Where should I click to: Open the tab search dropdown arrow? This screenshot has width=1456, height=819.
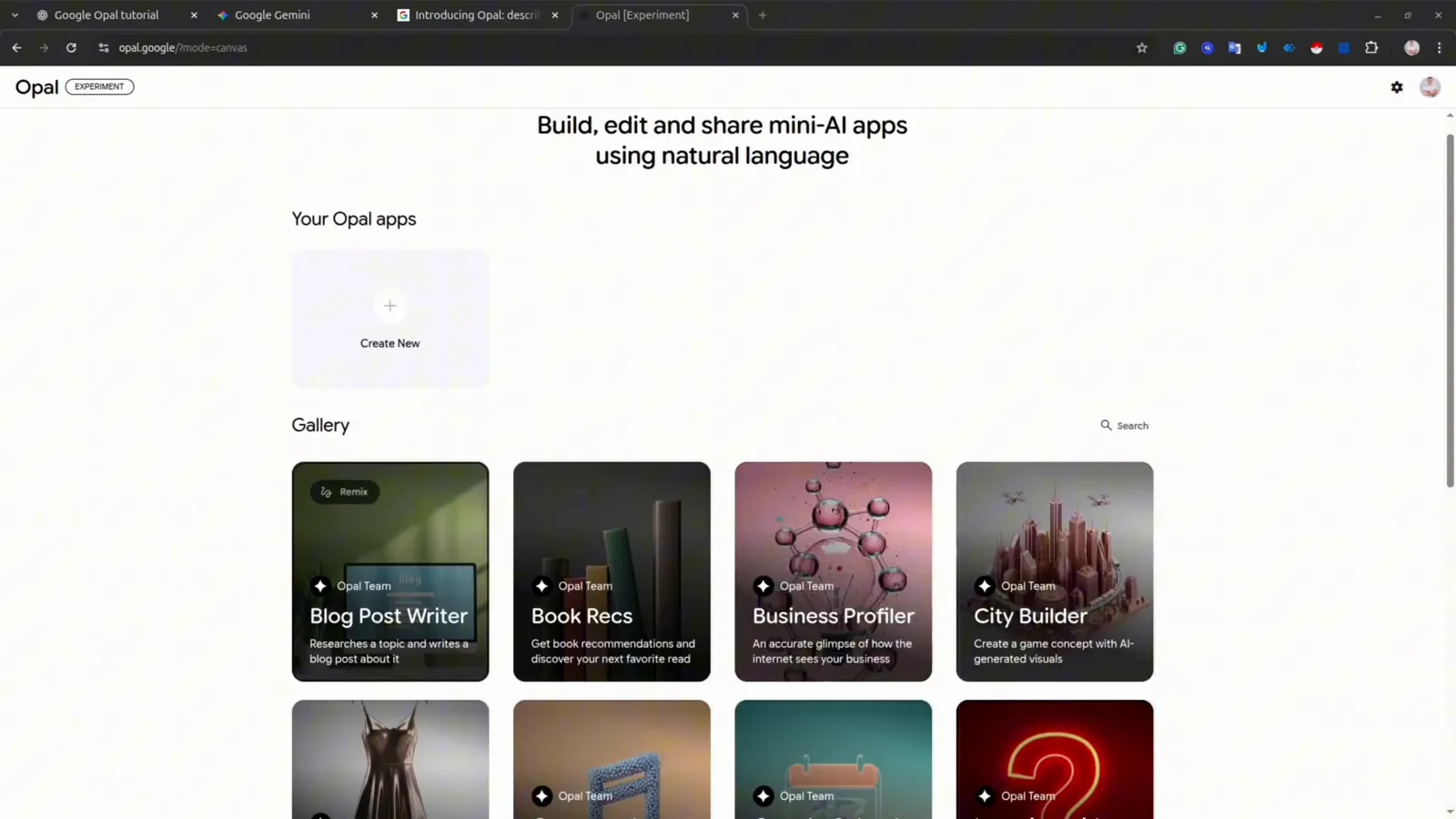[15, 15]
